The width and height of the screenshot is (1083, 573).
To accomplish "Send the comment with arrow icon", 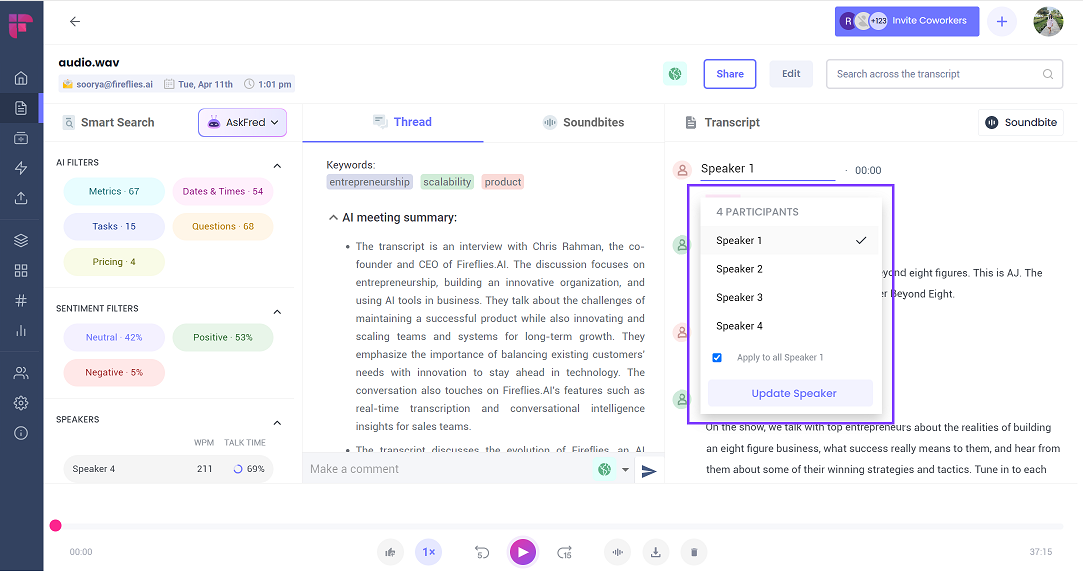I will (649, 471).
